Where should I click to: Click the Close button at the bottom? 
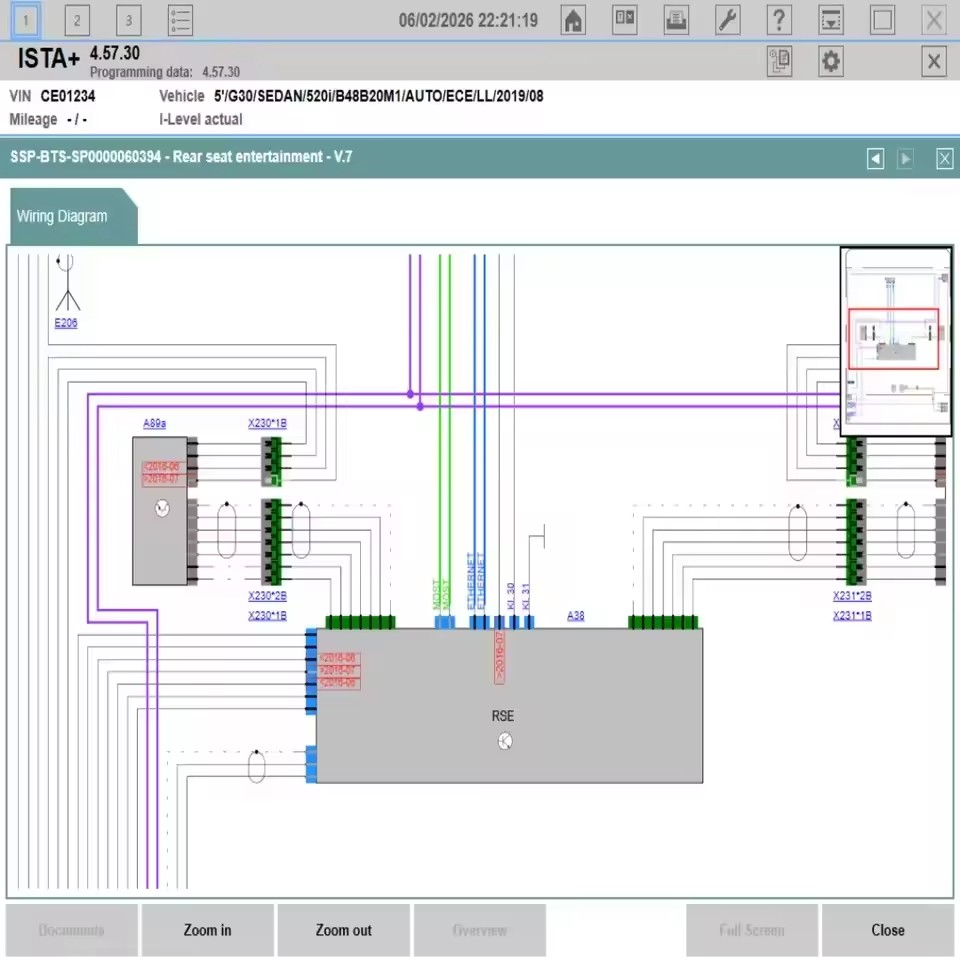[x=888, y=930]
